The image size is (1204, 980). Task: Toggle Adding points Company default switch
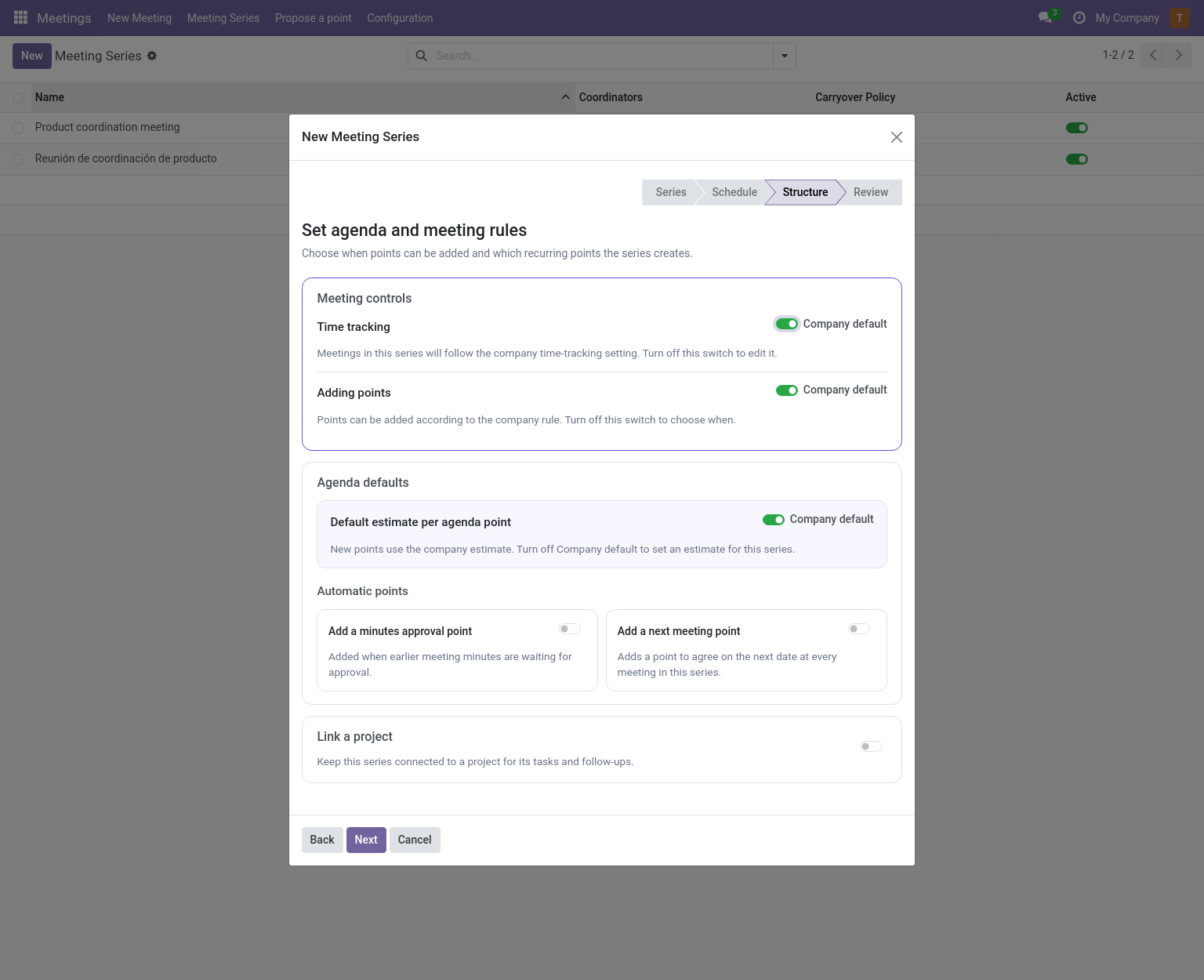787,390
